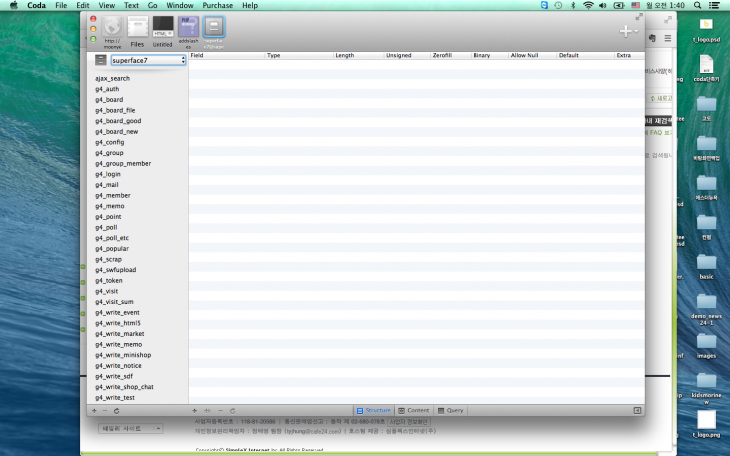Switch to Structure view
Viewport: 730px width, 456px height.
[373, 410]
